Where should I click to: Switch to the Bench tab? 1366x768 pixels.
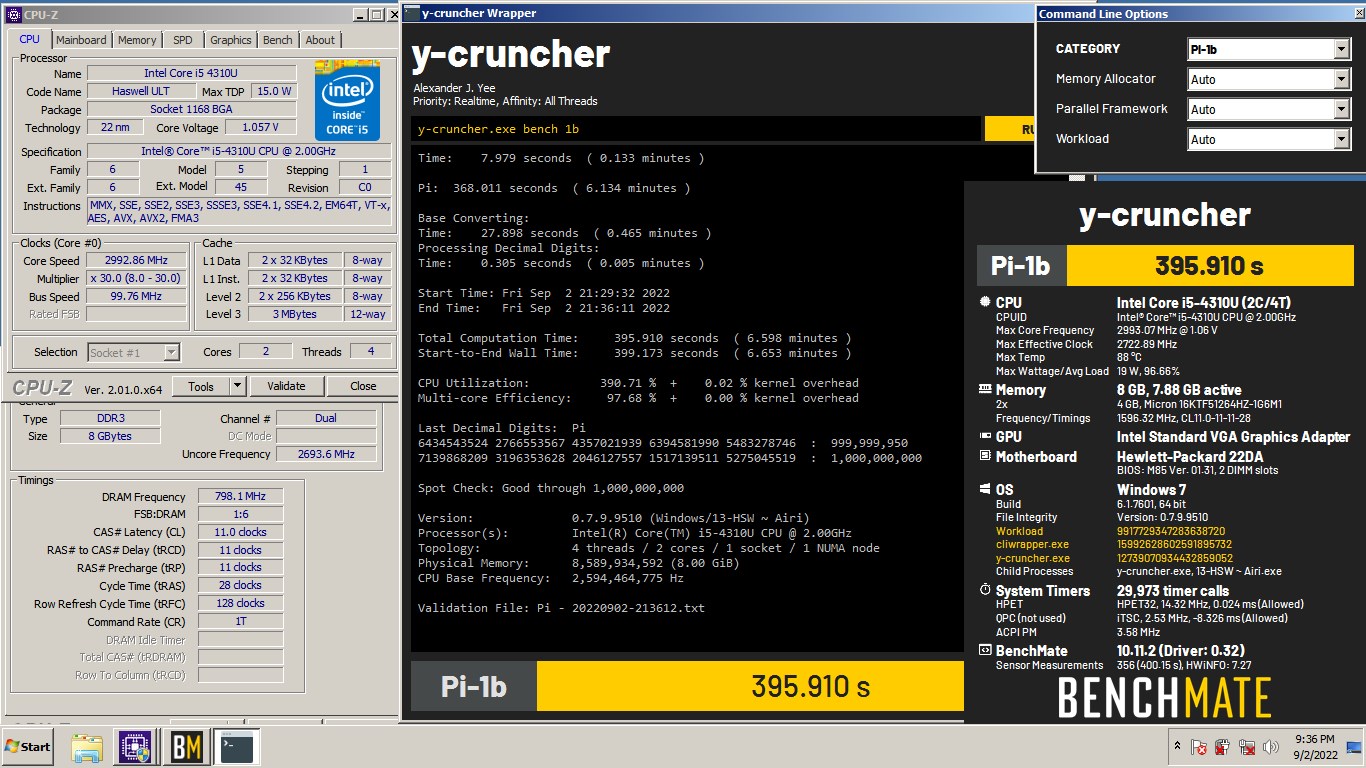pyautogui.click(x=278, y=40)
